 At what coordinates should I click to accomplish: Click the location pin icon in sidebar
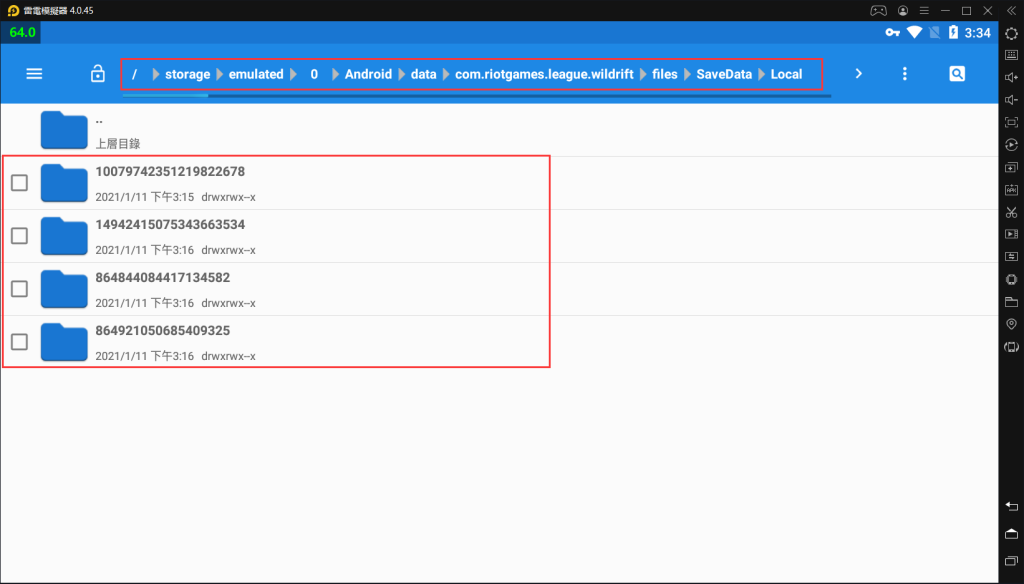[x=1011, y=324]
